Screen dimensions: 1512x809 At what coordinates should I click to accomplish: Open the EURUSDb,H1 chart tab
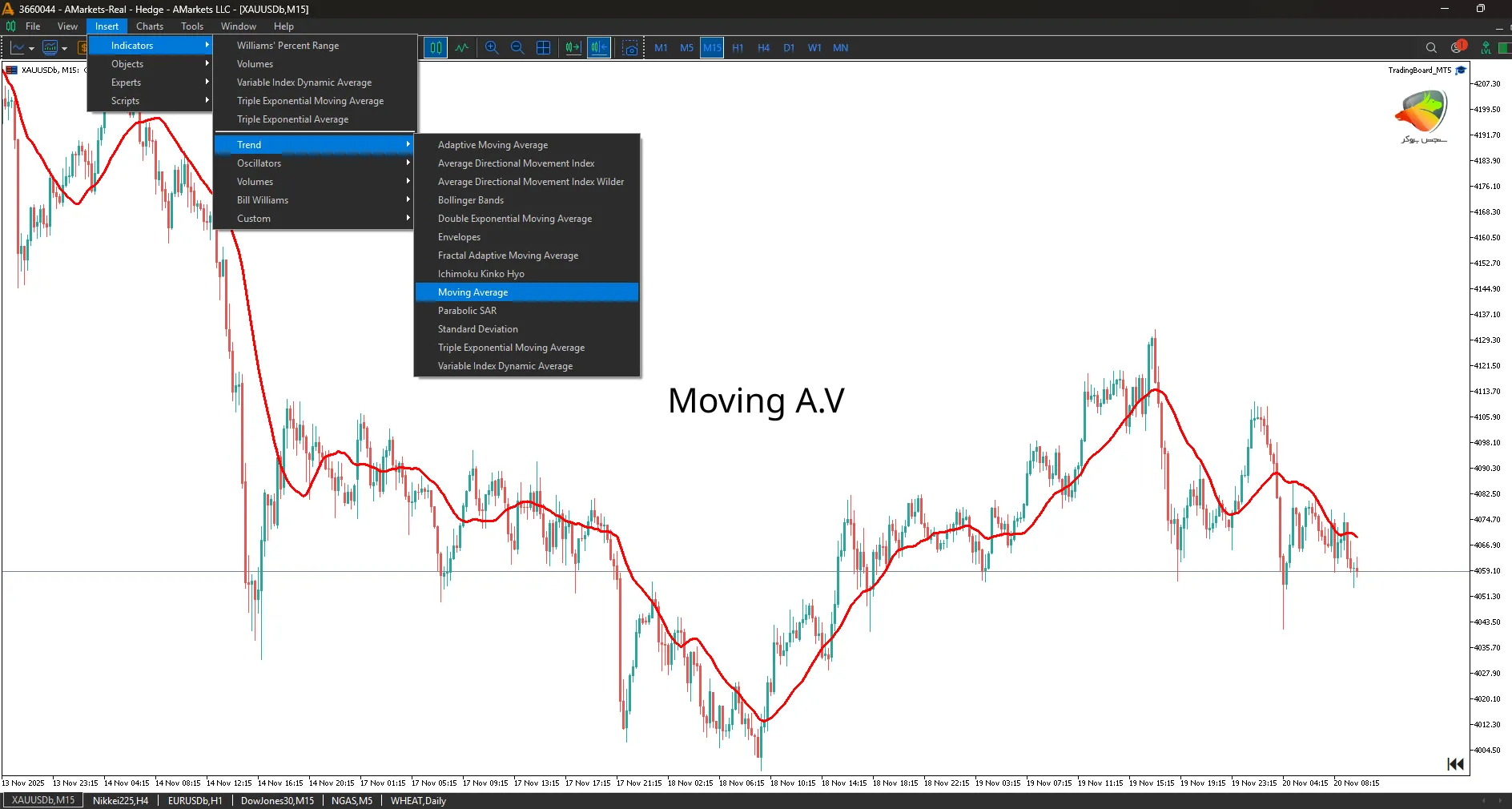195,800
